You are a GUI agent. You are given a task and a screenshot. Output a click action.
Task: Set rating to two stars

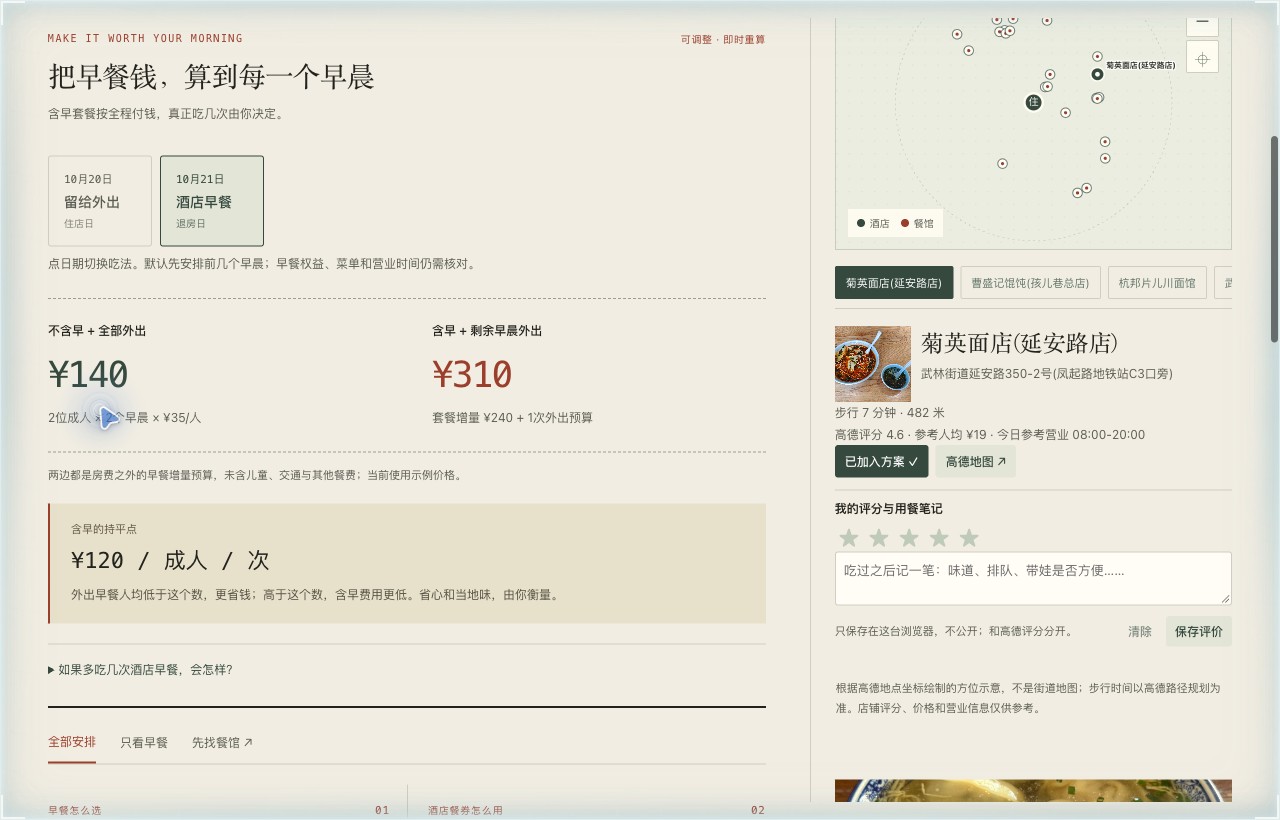coord(879,538)
